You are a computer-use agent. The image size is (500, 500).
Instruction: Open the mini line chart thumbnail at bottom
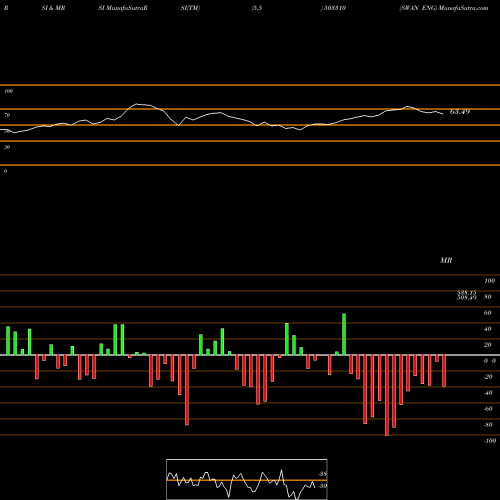pos(247,479)
